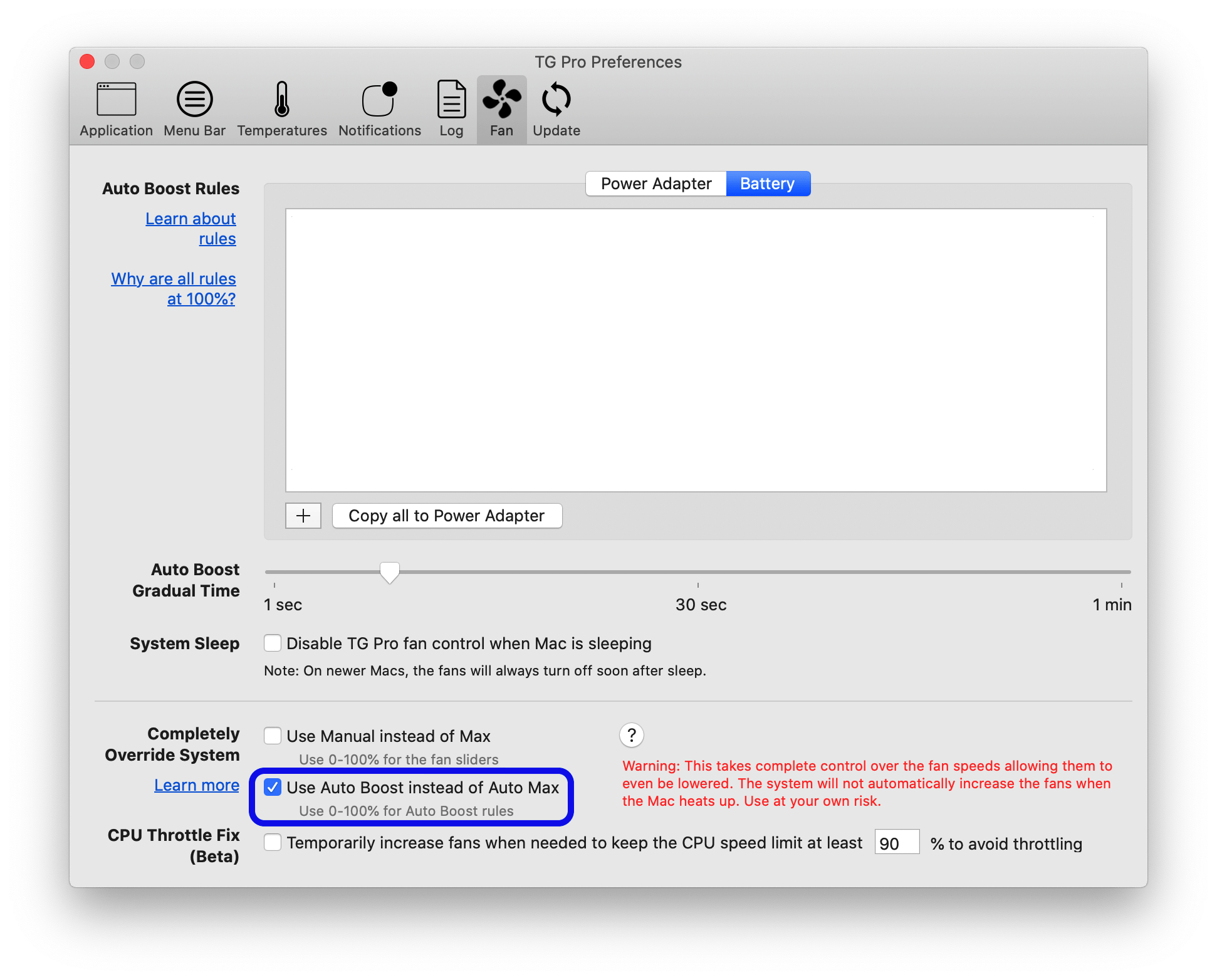This screenshot has height=980, width=1217.
Task: Select the Fan preferences icon
Action: click(x=501, y=110)
